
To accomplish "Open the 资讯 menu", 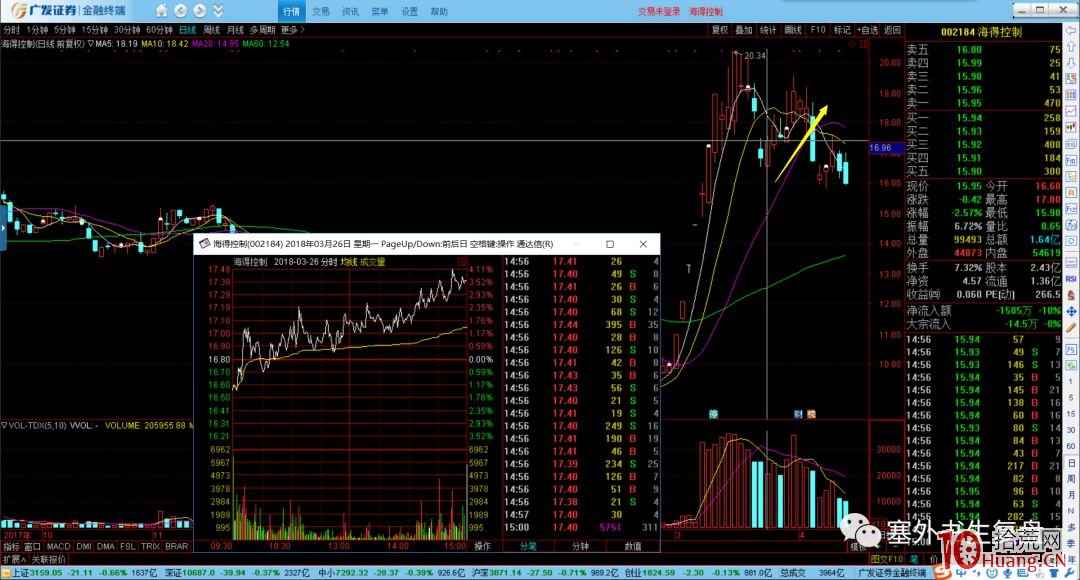I will tap(351, 12).
